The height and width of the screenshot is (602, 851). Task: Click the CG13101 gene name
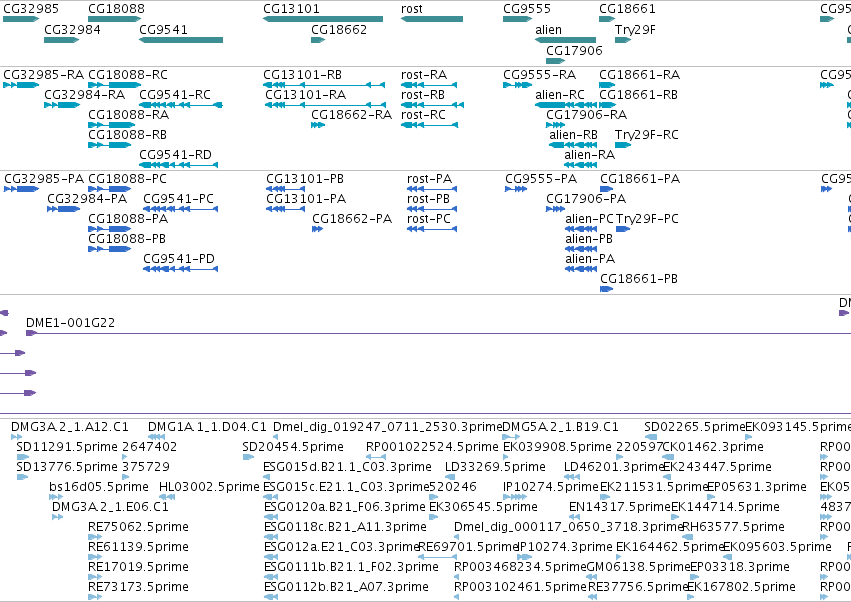(x=291, y=9)
